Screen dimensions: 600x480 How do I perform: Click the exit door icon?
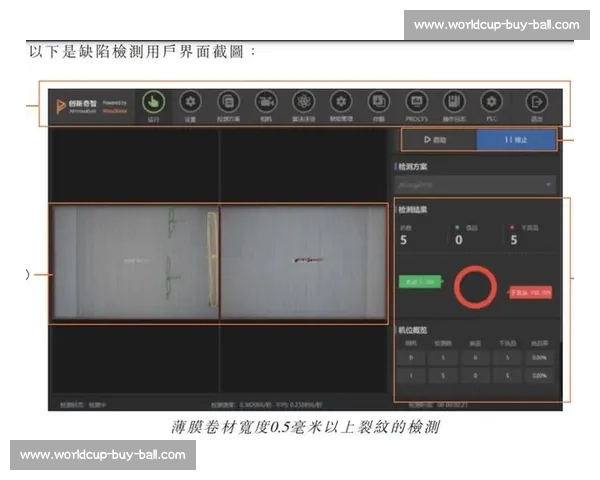click(x=537, y=102)
